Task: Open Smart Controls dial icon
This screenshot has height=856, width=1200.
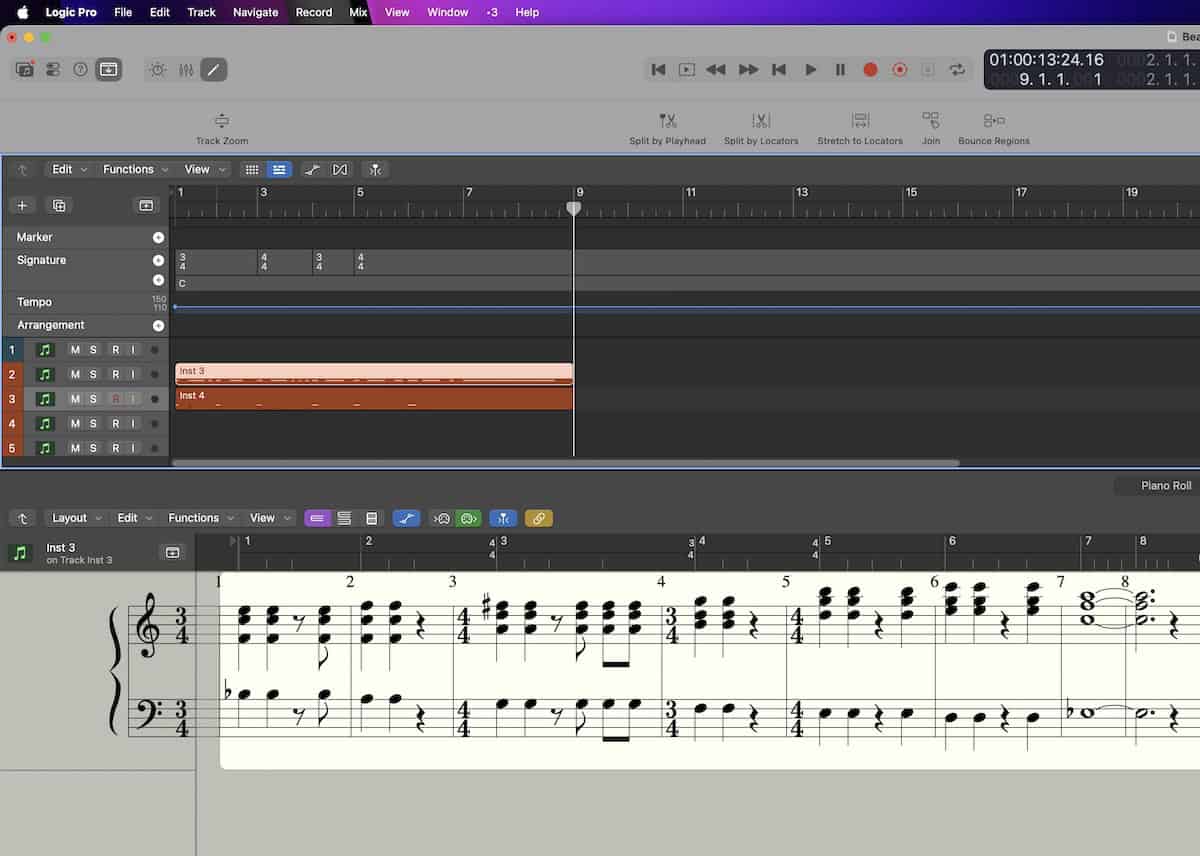Action: tap(157, 70)
